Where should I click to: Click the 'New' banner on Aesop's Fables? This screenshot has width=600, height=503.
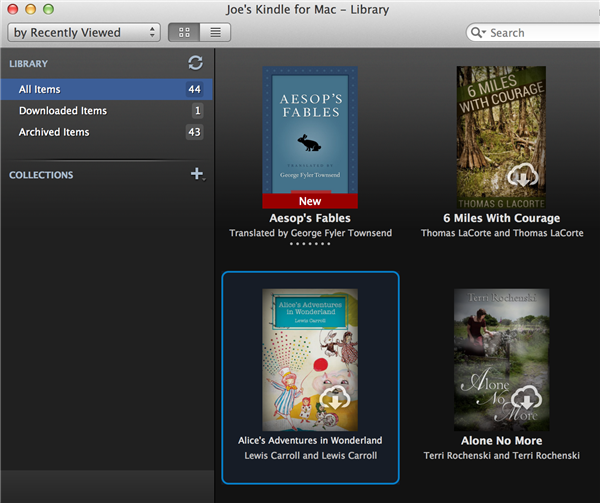click(x=310, y=201)
